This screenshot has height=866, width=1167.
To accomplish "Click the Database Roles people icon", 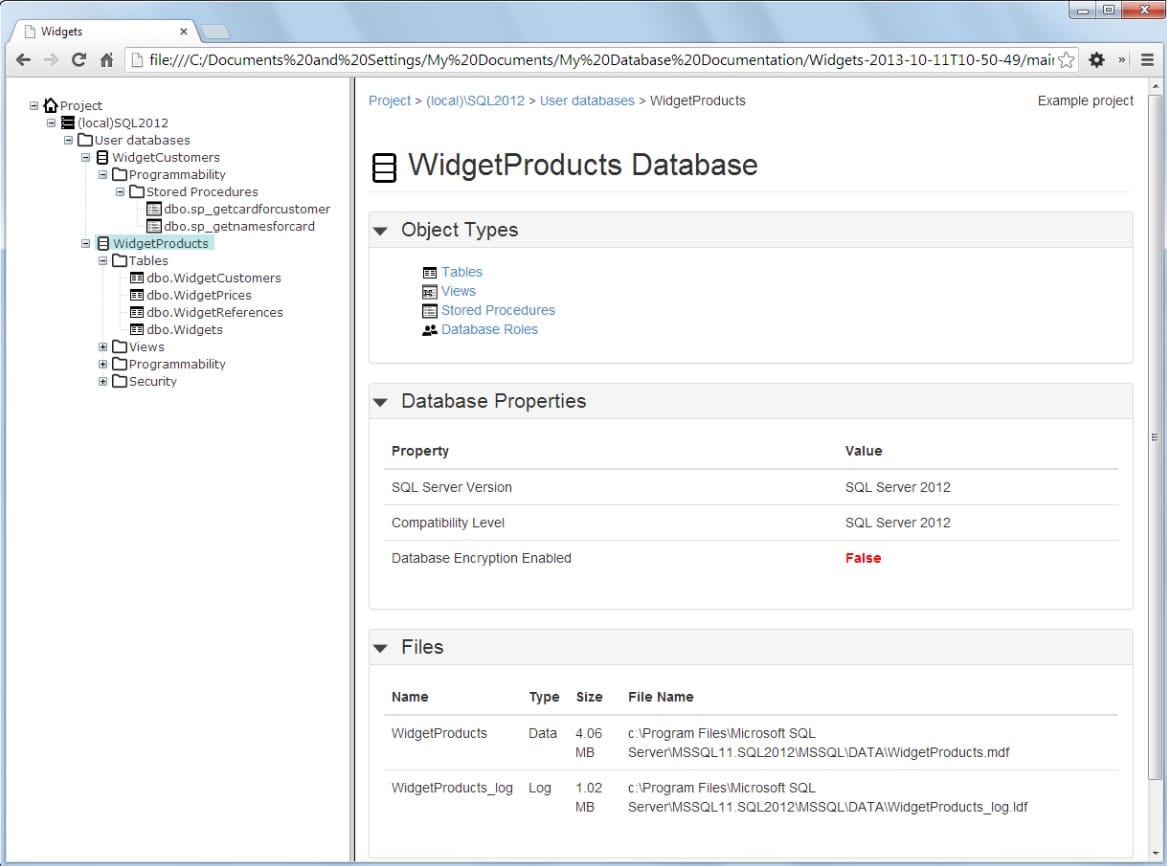I will coord(429,330).
